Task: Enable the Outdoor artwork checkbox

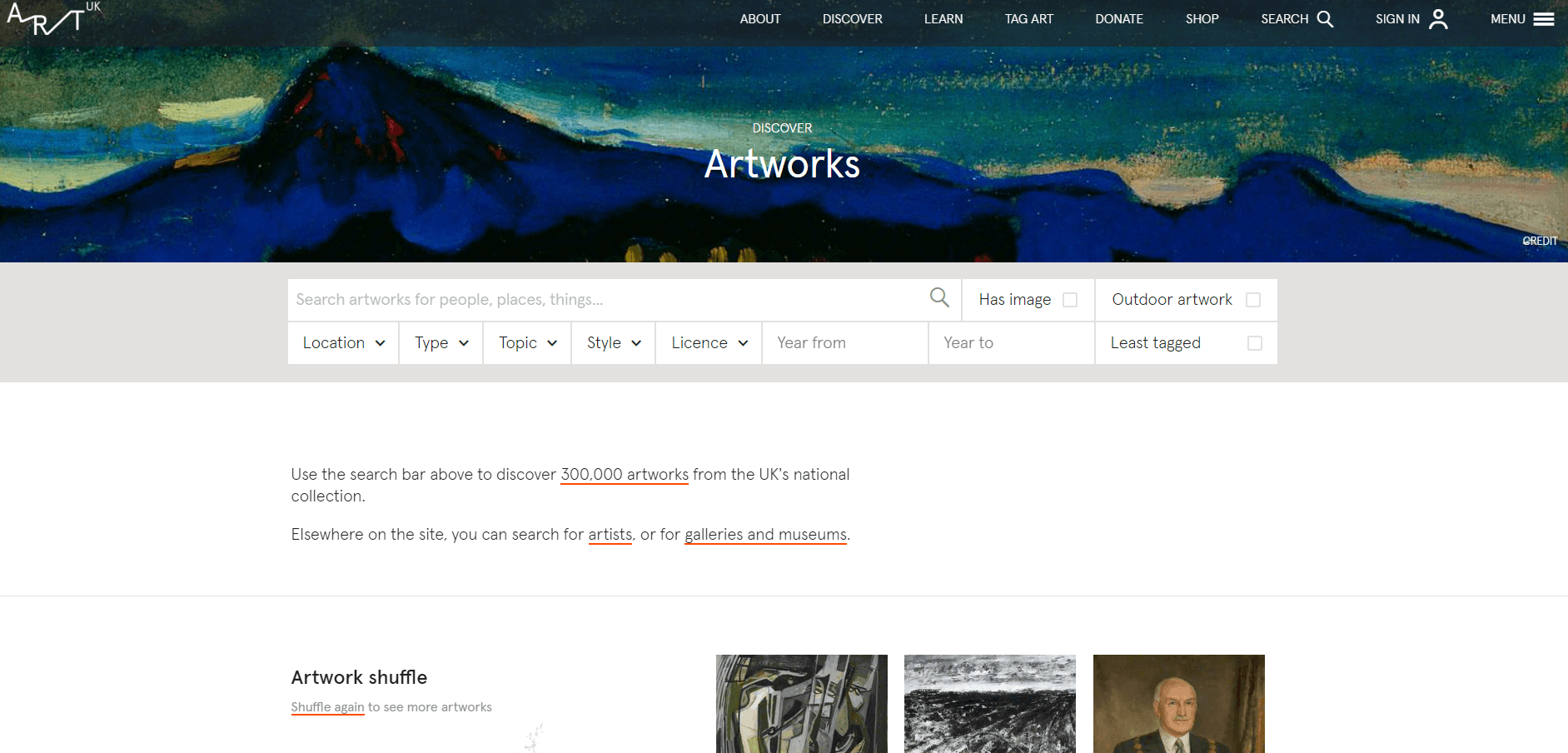Action: (1253, 300)
